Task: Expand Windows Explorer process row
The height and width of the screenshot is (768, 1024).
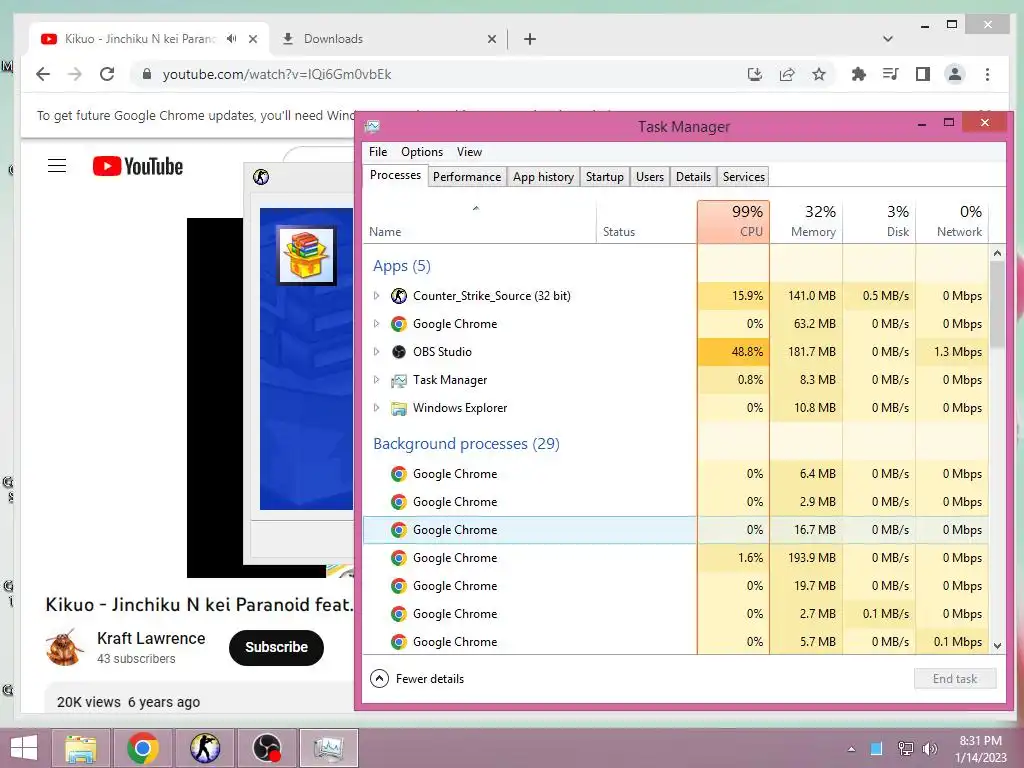Action: click(x=377, y=408)
